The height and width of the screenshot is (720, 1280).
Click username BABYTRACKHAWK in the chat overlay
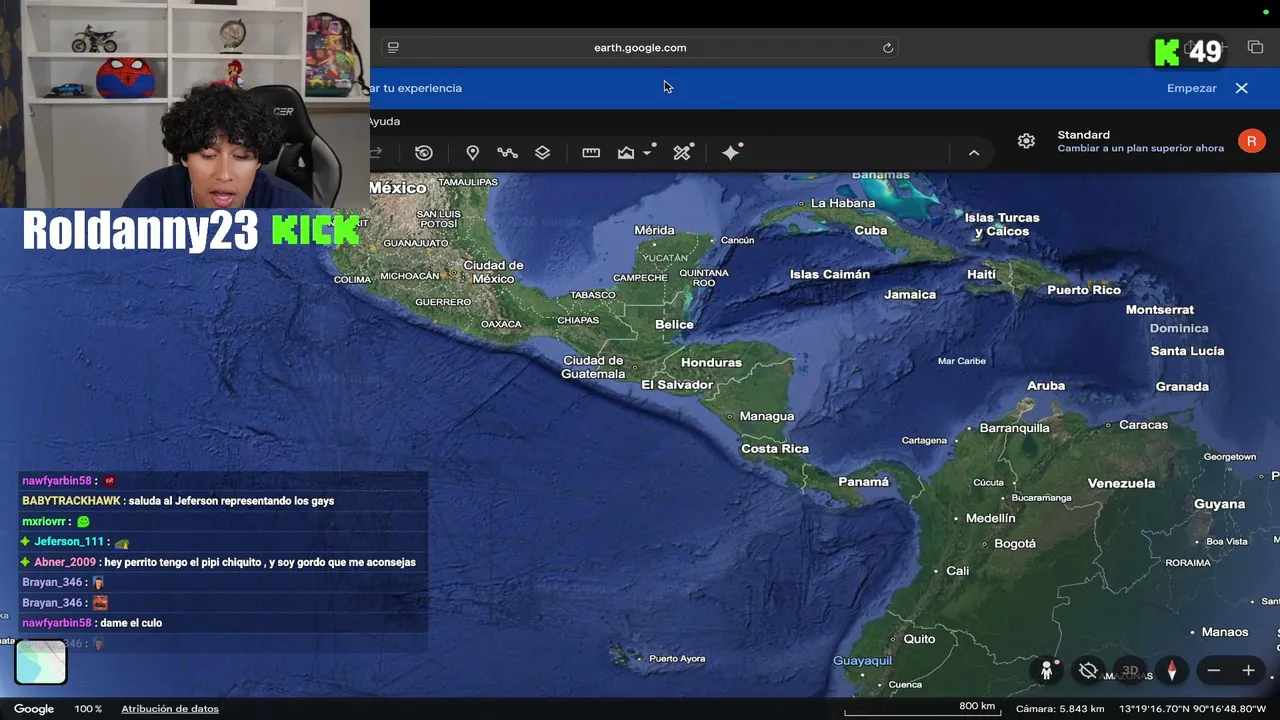coord(71,501)
